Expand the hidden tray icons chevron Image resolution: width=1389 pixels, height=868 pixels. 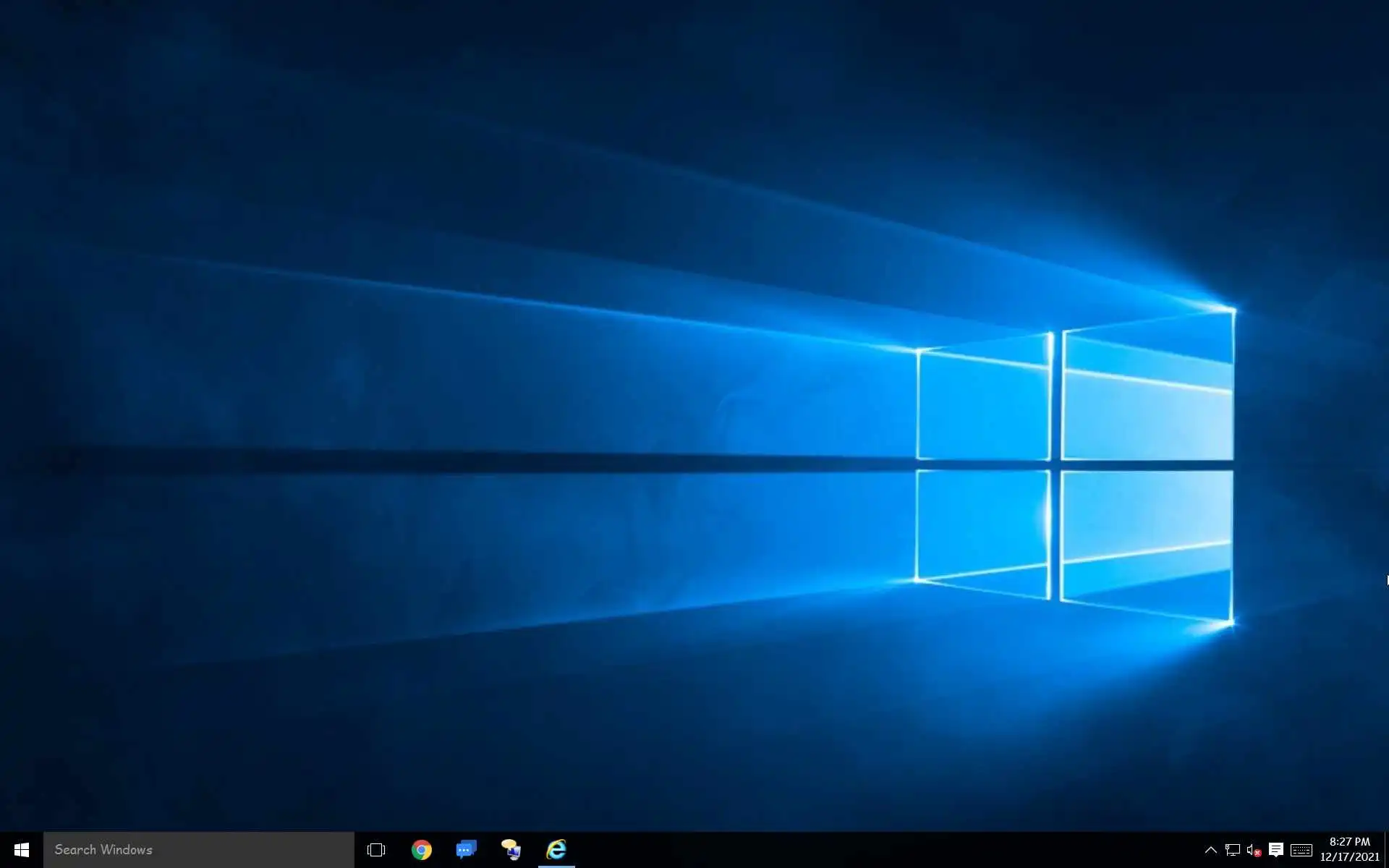click(x=1210, y=850)
